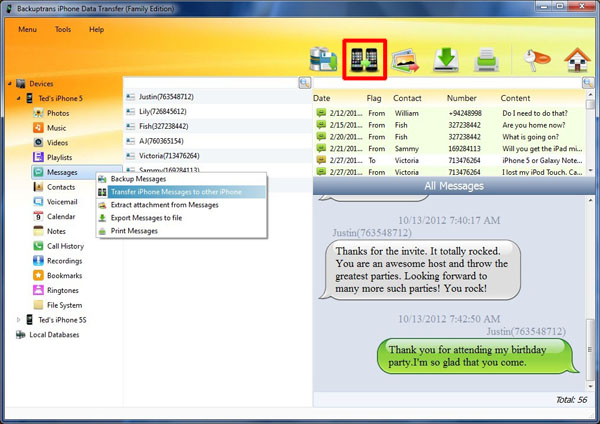
Task: Click the Backup database toolbar icon
Action: pos(323,59)
